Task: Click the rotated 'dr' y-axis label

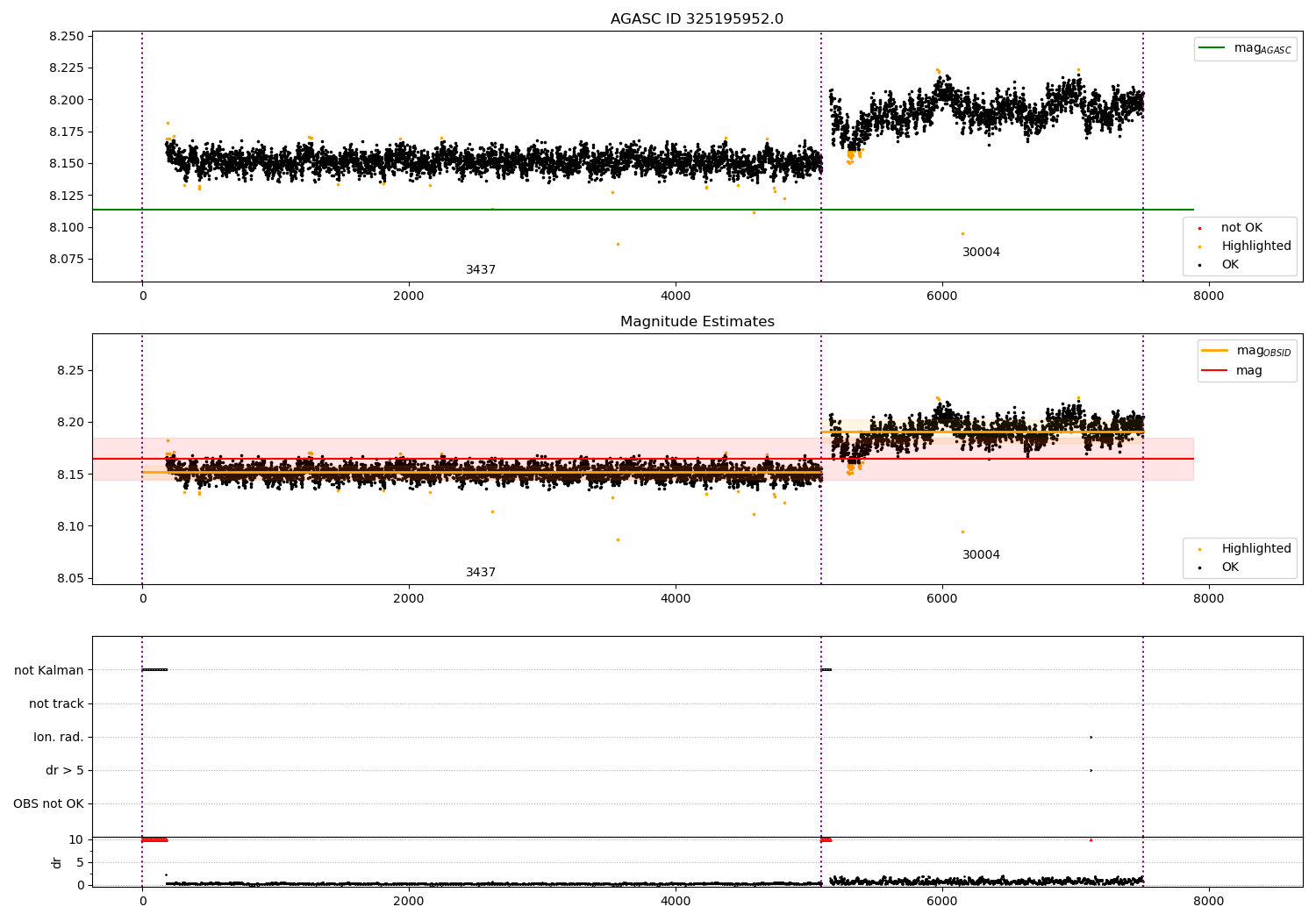Action: pos(57,863)
